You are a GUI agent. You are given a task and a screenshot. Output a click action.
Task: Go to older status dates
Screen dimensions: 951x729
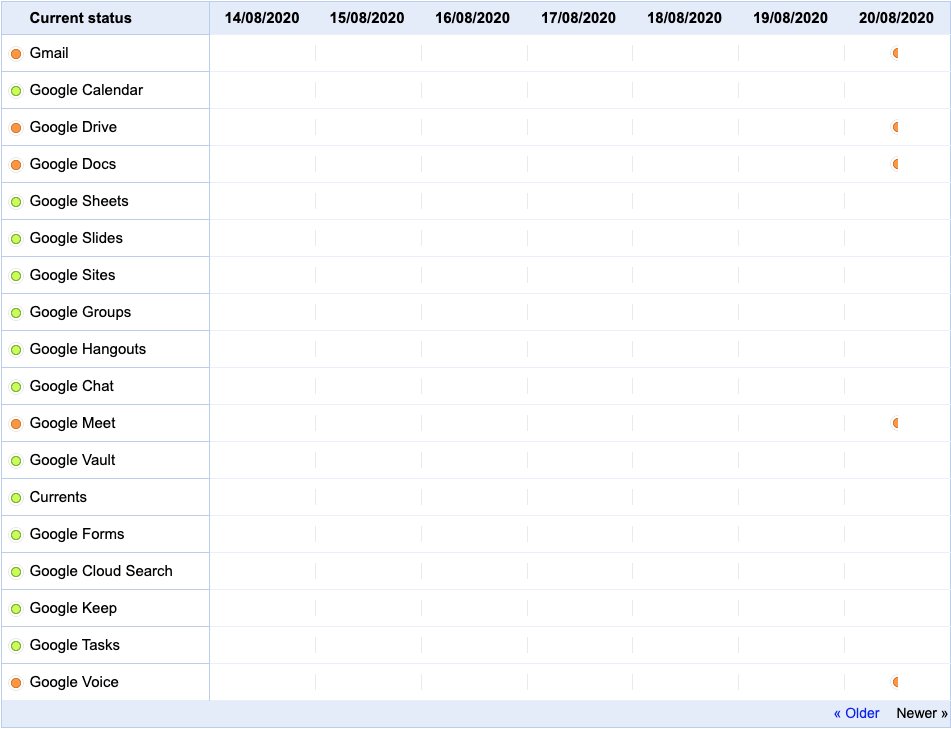856,713
